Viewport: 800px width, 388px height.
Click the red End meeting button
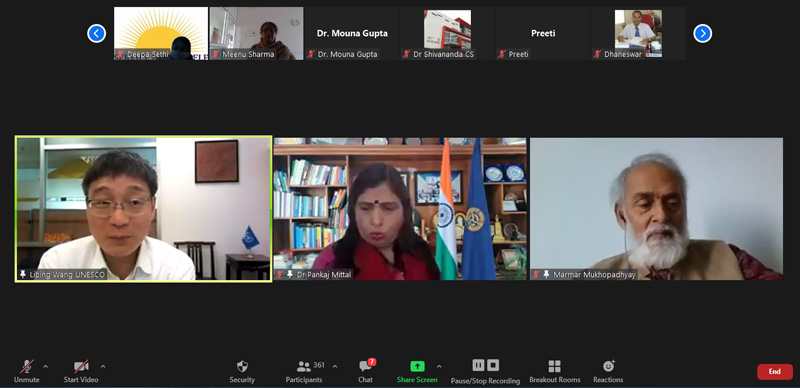tap(774, 372)
